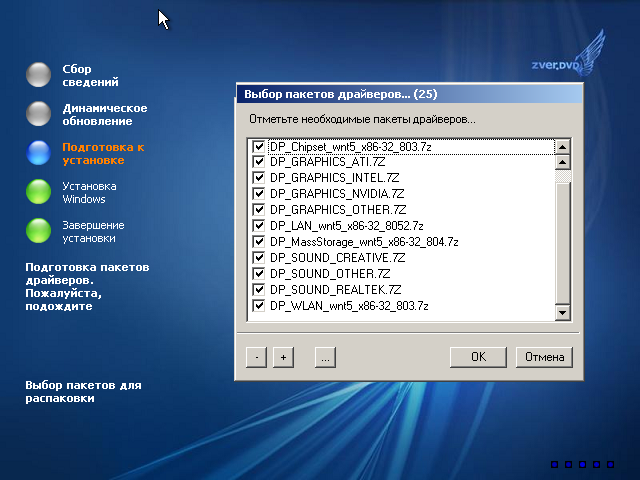Click the blue Подготовка к установке orb
640x480 pixels.
(38, 153)
